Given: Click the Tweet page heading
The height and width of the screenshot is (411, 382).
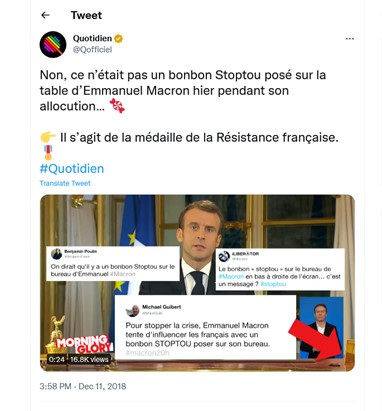Looking at the screenshot, I should [x=86, y=15].
